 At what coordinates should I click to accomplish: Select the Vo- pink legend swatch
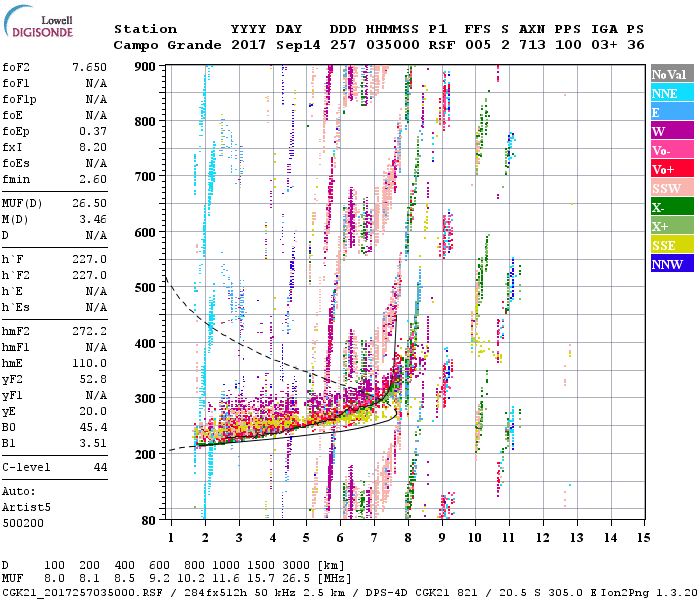point(672,150)
